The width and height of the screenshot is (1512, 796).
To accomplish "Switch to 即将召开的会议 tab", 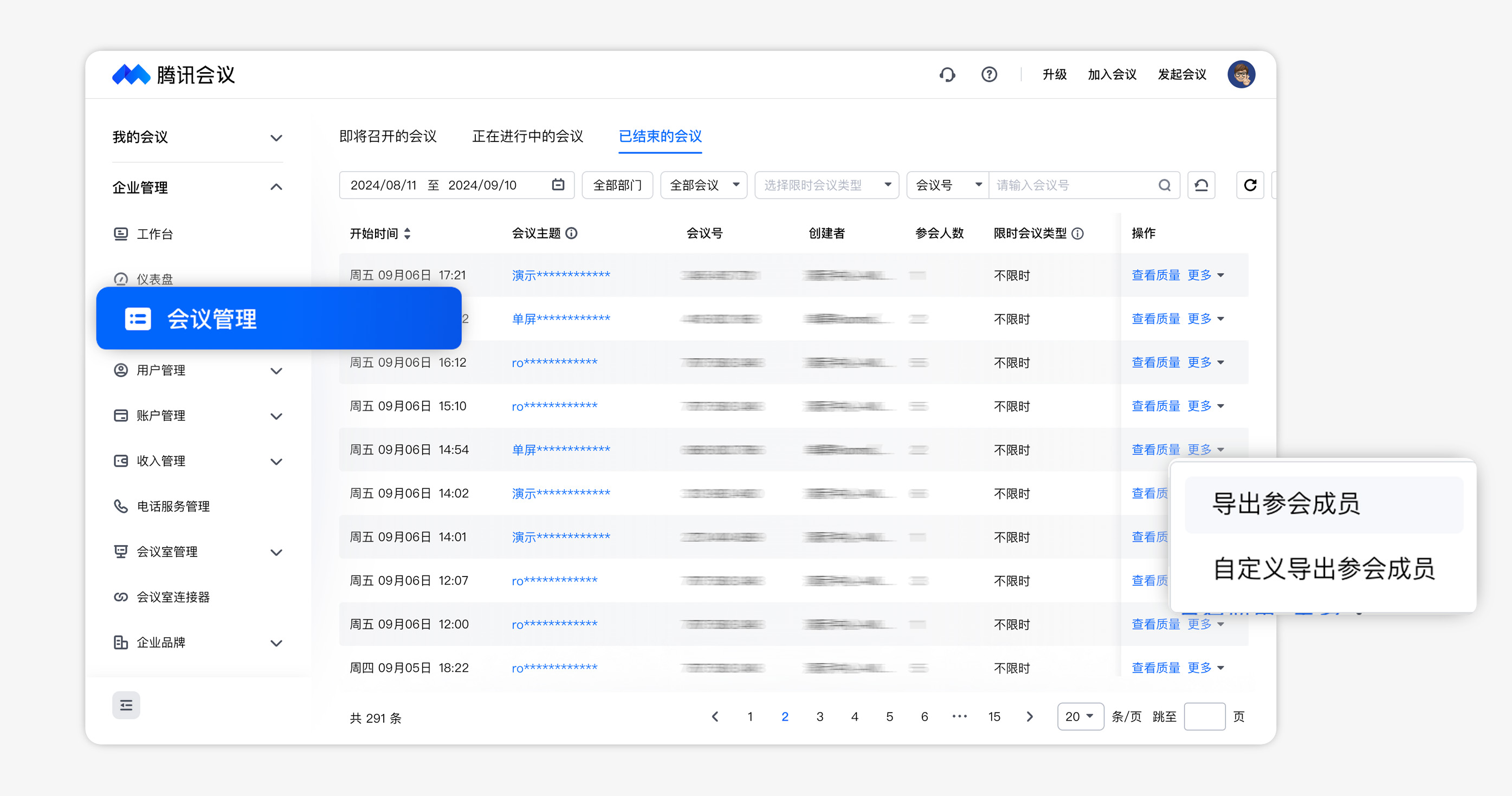I will 388,136.
